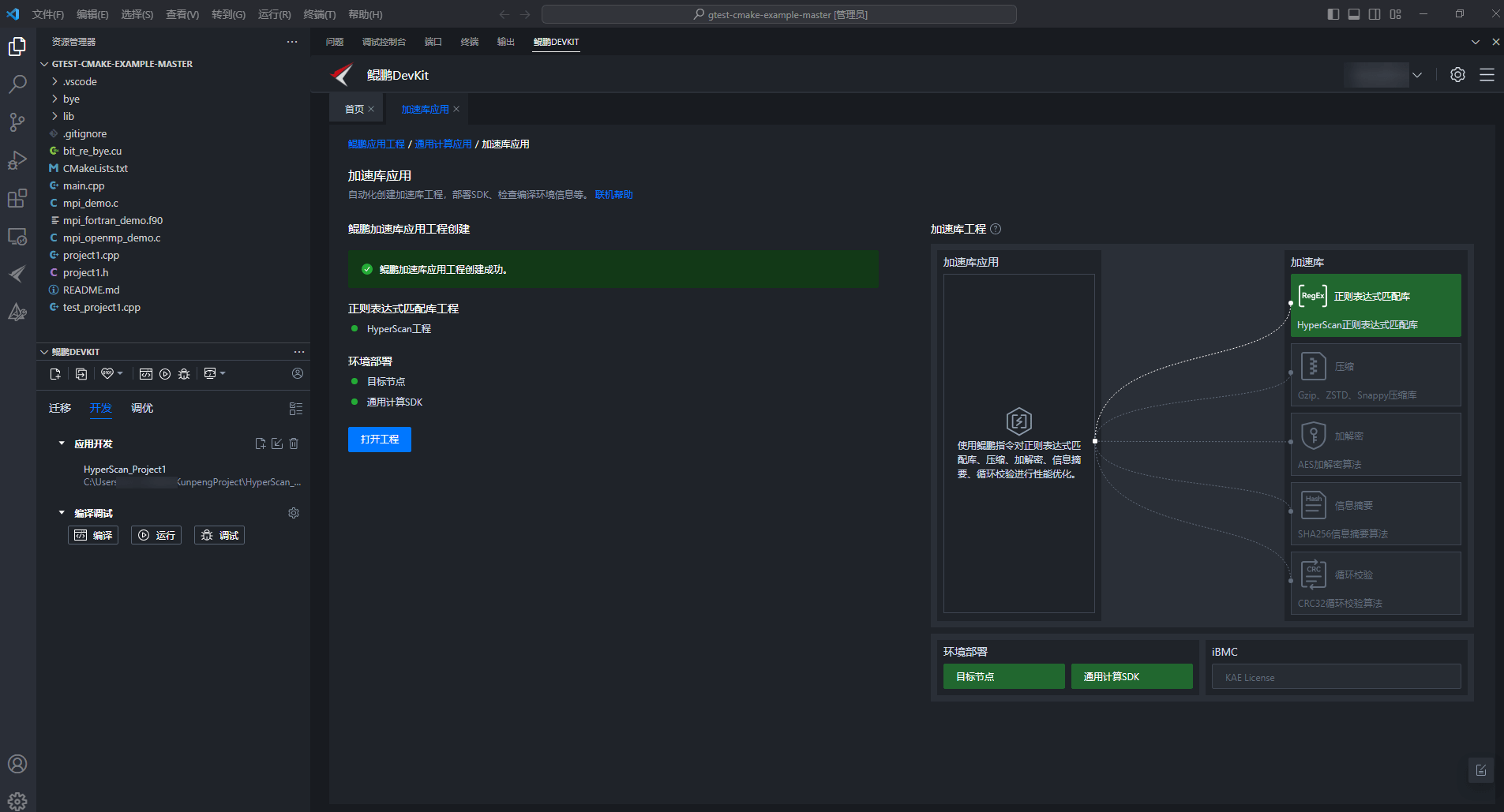Create new project in 应用开发 section

pos(261,443)
